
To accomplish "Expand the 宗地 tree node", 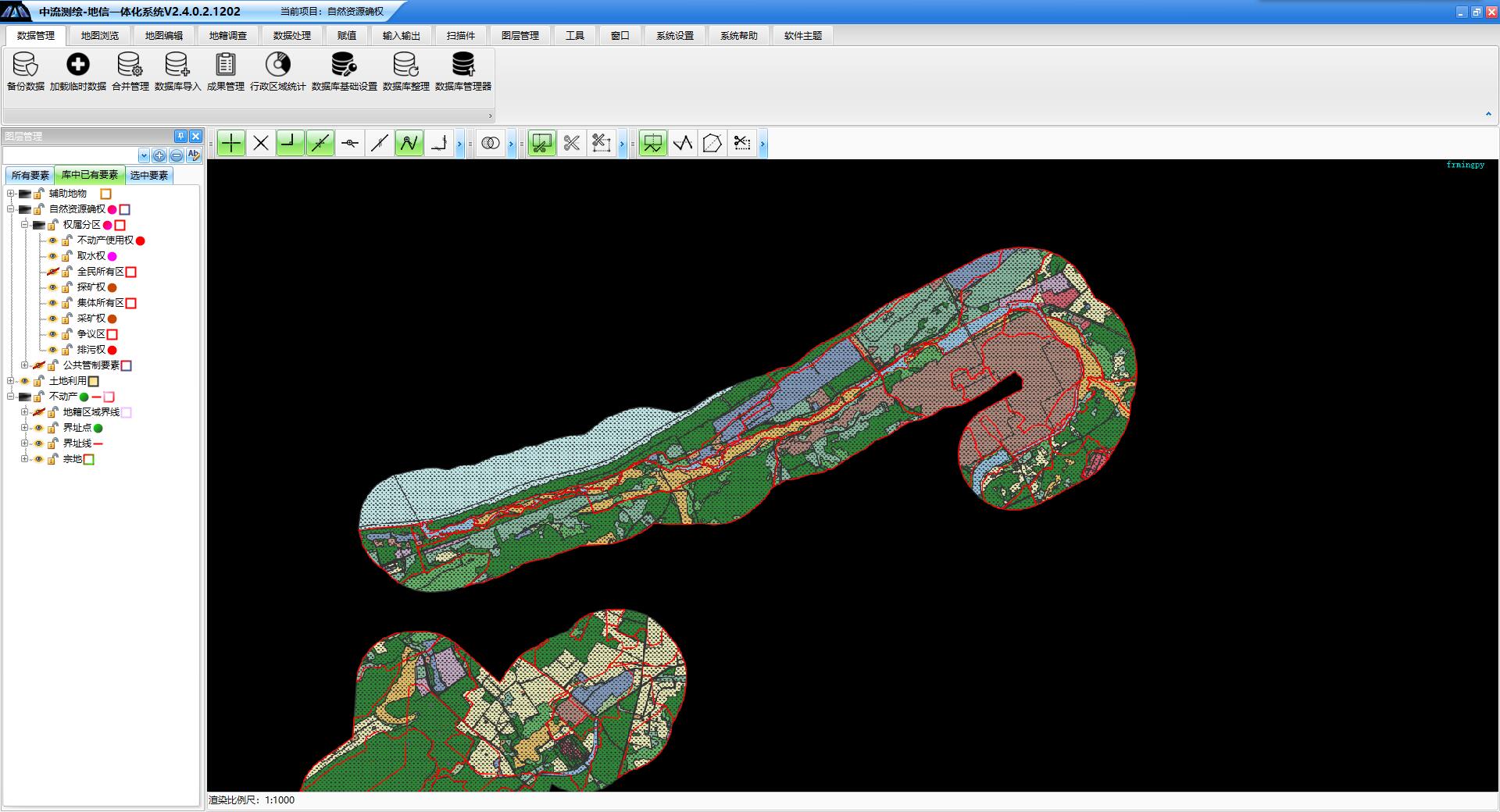I will tap(24, 459).
